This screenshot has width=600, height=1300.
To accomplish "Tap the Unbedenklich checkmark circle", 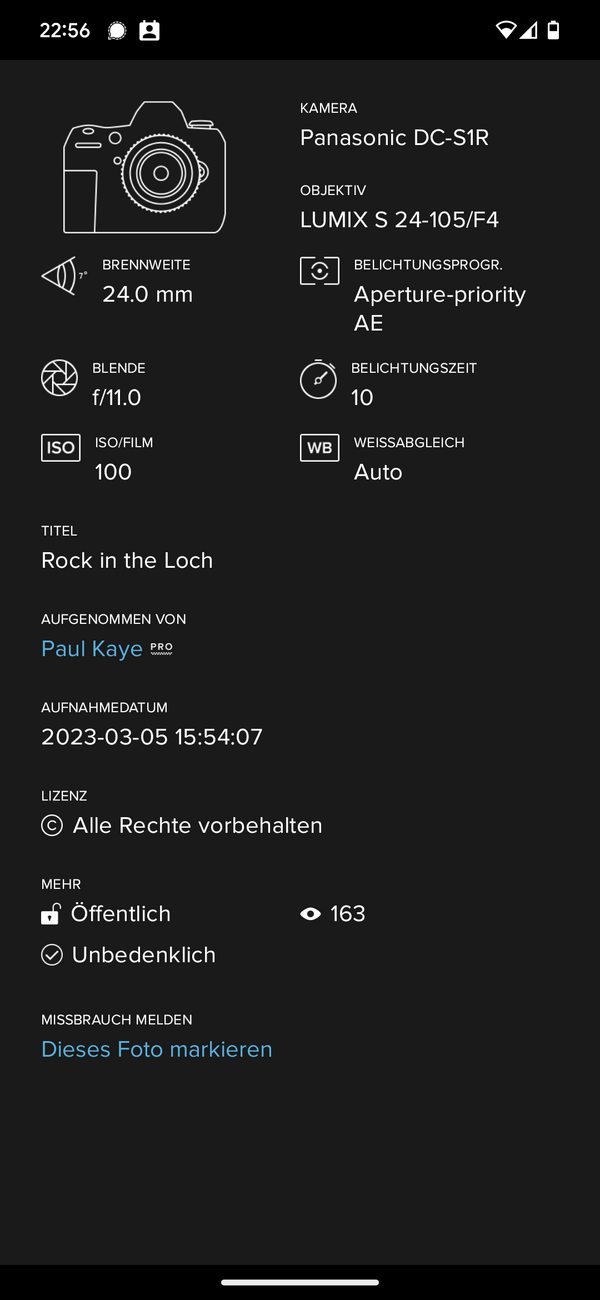I will point(51,955).
